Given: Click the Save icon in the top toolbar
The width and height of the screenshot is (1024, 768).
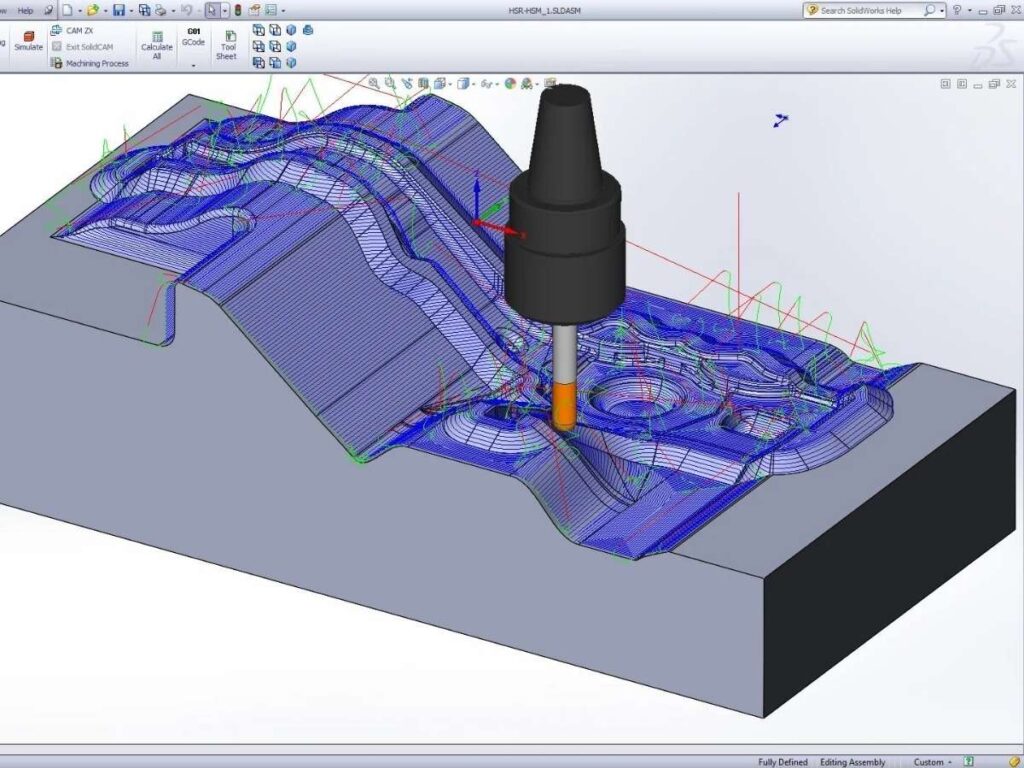Looking at the screenshot, I should coord(117,10).
